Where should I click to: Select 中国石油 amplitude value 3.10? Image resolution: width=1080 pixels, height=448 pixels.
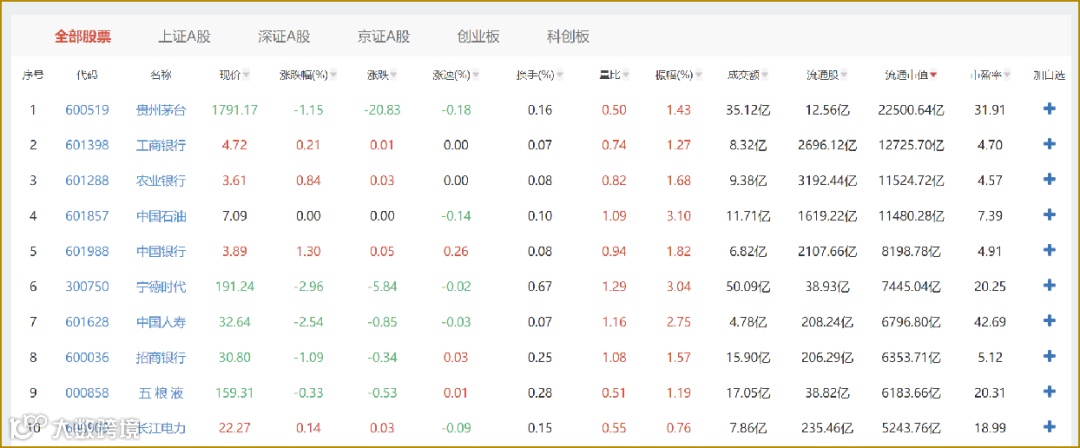coord(678,216)
